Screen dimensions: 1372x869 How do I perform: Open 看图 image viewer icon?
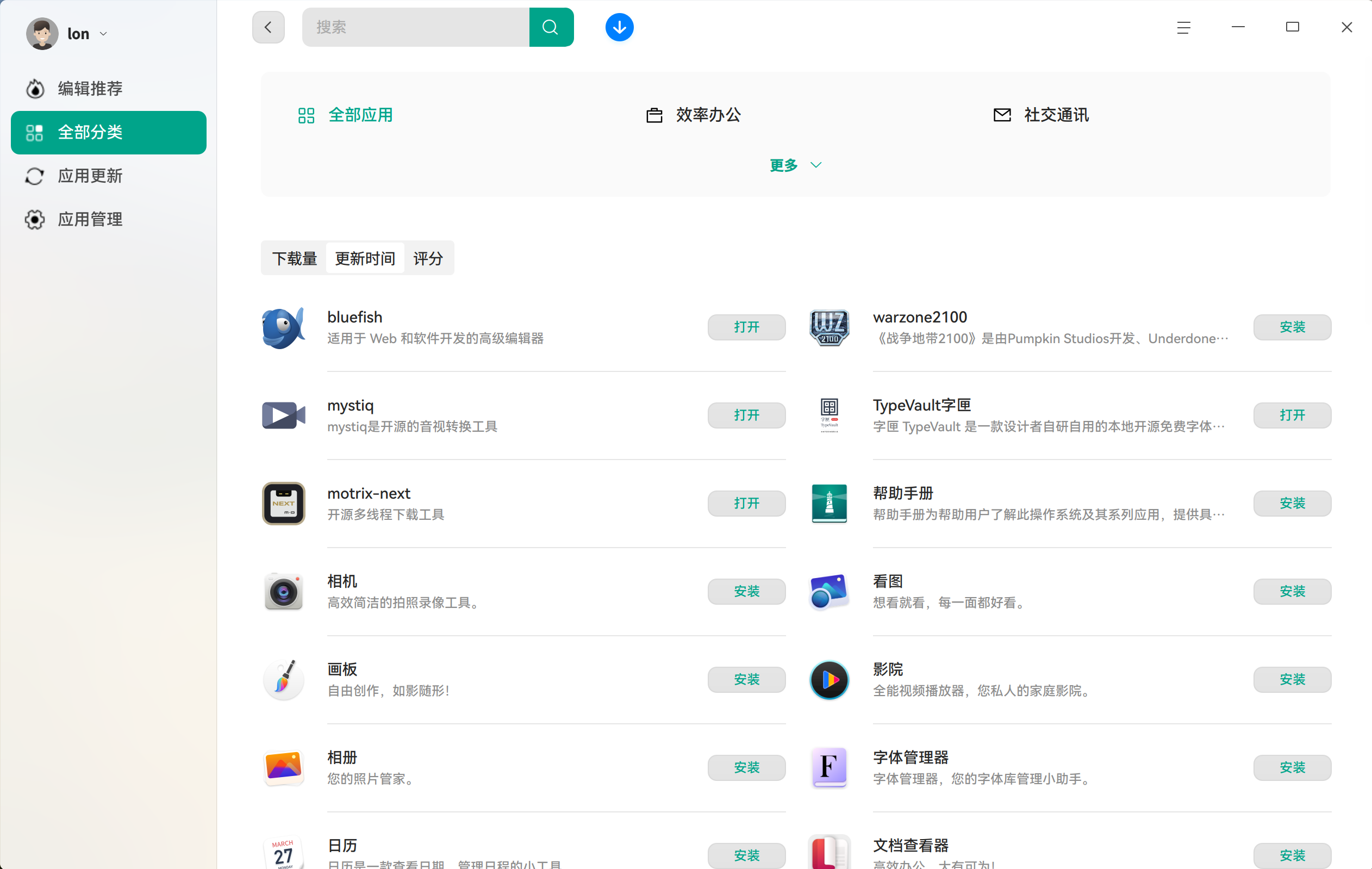click(x=829, y=592)
